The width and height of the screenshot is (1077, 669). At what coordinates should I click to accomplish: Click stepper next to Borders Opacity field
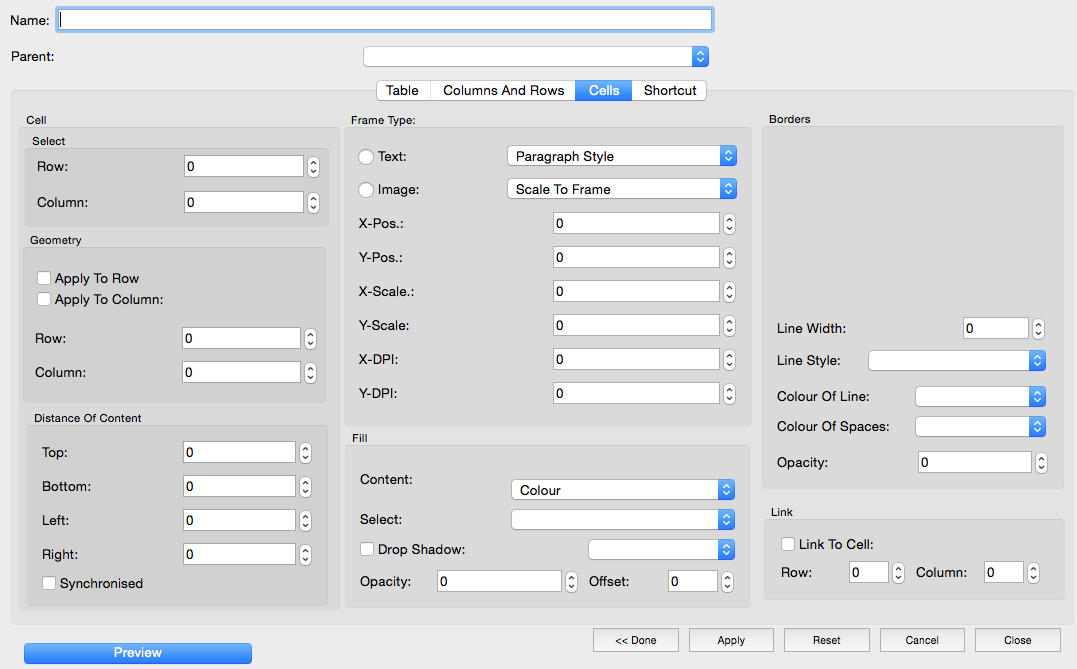(1040, 463)
